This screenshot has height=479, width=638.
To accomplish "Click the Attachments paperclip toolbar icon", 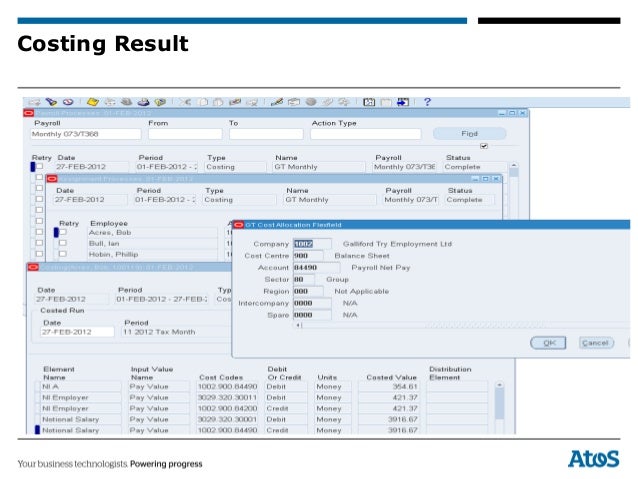I will [328, 102].
